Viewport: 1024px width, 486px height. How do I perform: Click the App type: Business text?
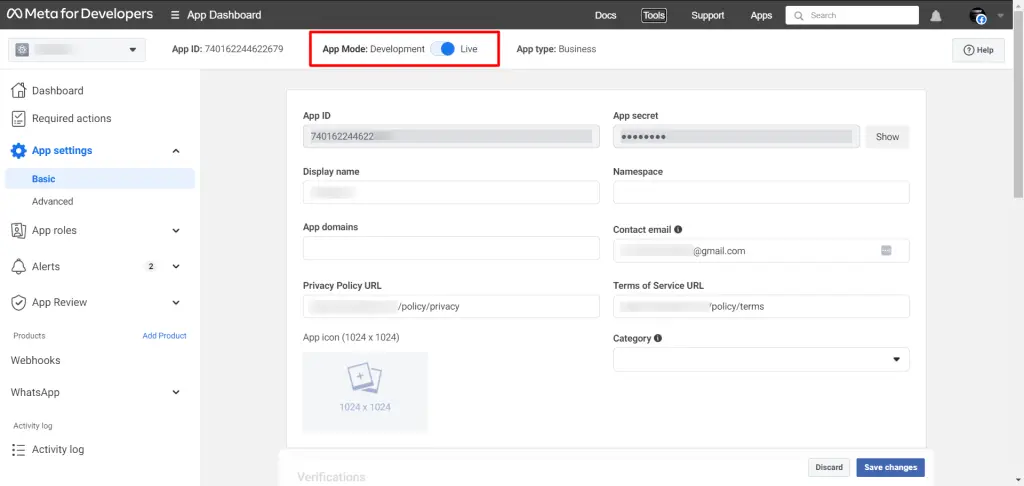click(x=556, y=49)
